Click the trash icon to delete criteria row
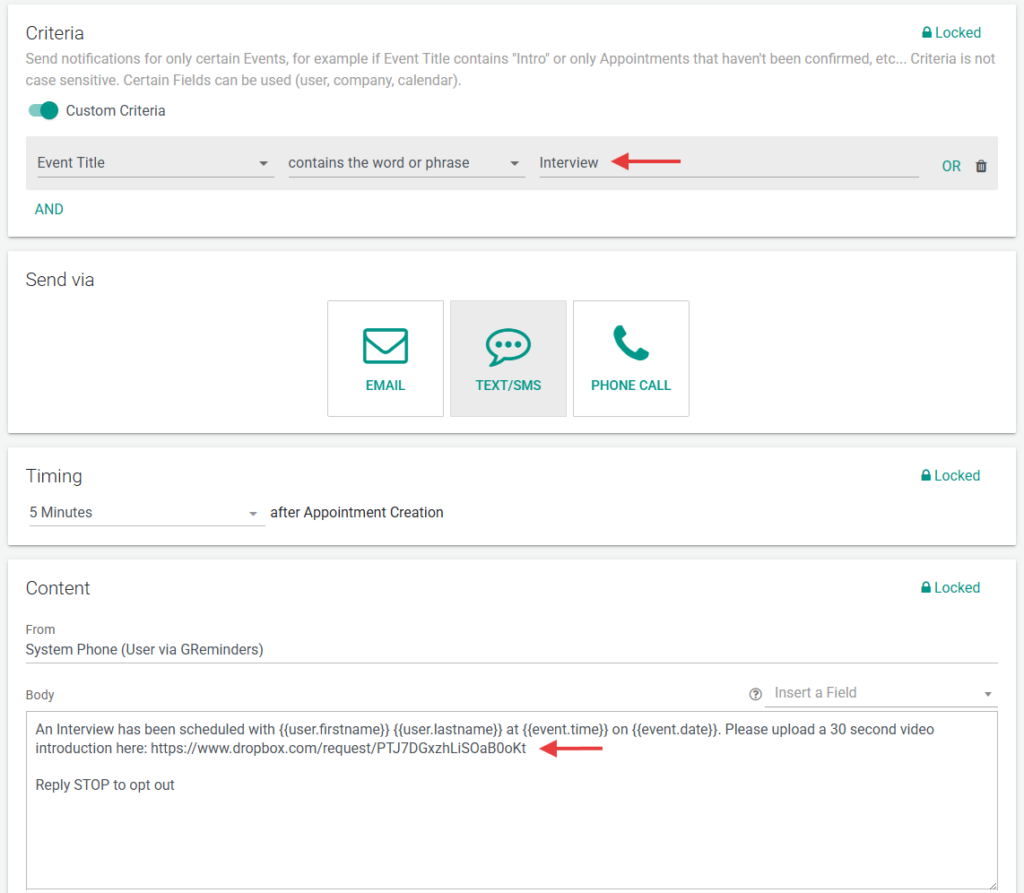 (981, 166)
